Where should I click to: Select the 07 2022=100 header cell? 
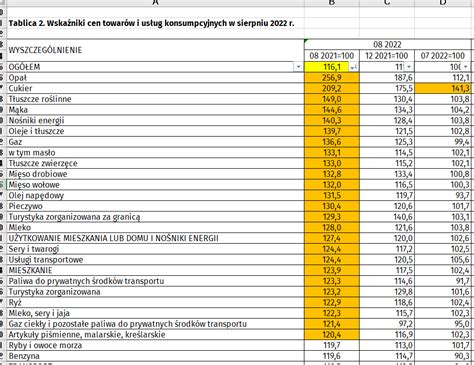(442, 56)
